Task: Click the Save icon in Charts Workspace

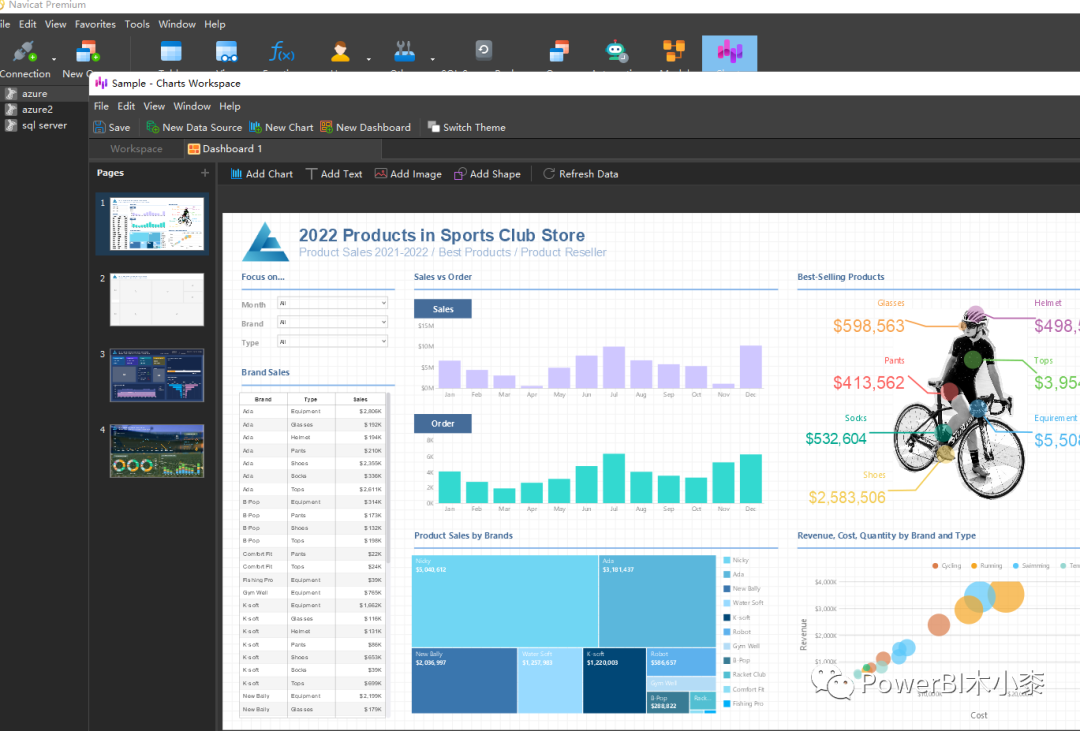Action: (x=100, y=128)
